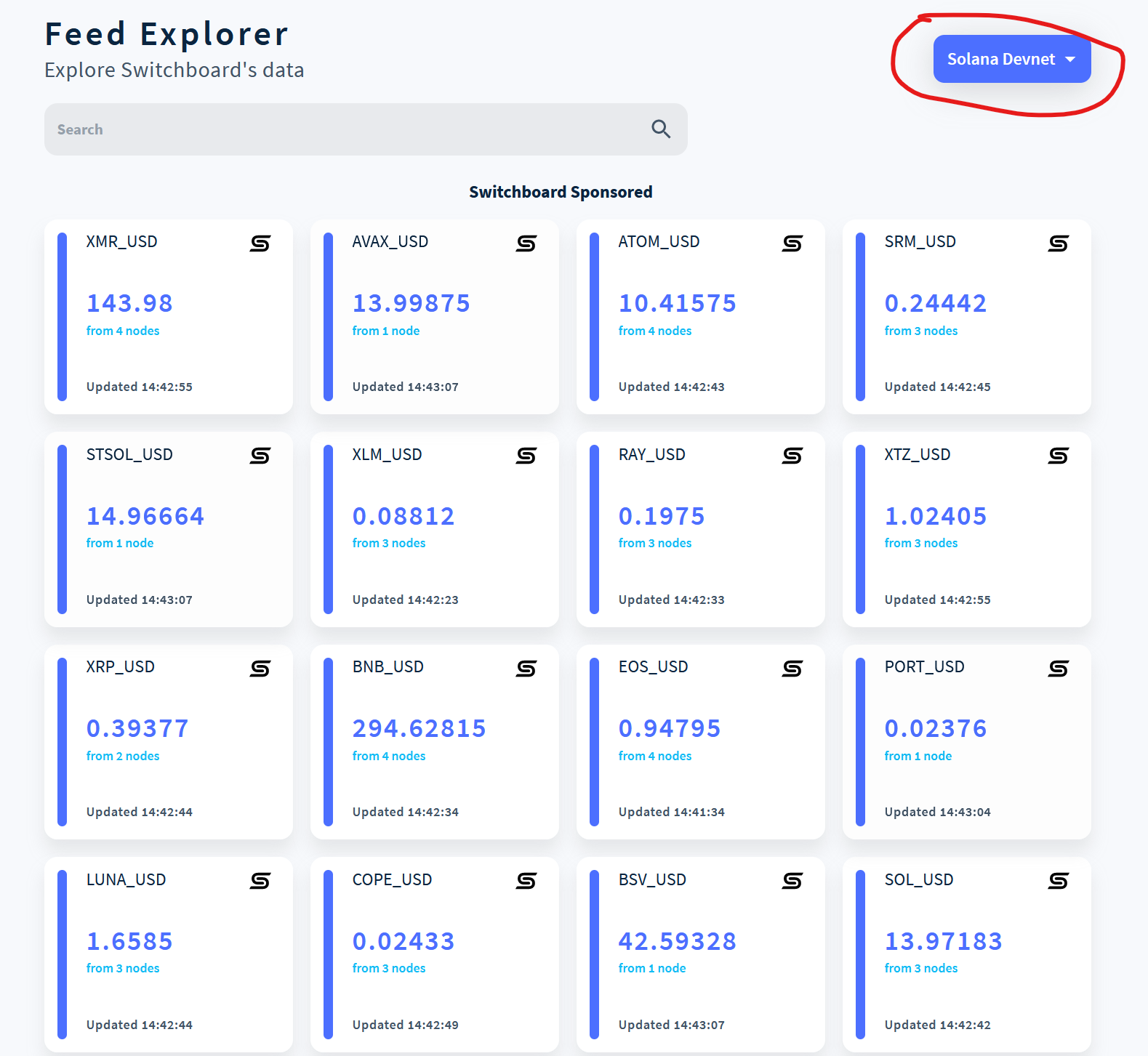Click the Switchboard logo on BSV_USD card

point(792,881)
